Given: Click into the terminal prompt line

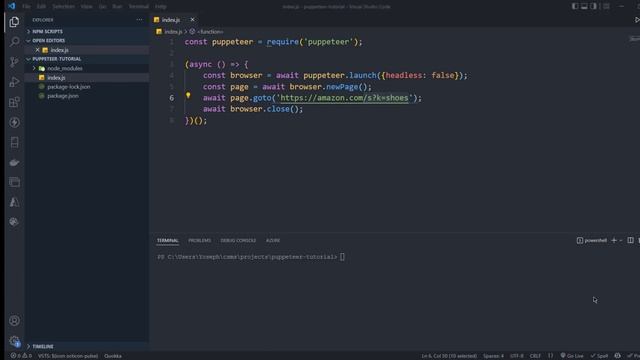Looking at the screenshot, I should tap(251, 257).
